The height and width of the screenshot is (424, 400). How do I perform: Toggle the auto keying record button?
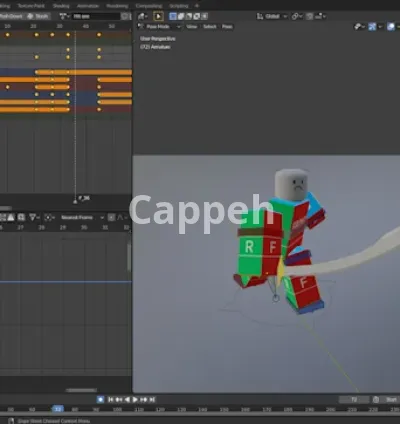click(100, 399)
